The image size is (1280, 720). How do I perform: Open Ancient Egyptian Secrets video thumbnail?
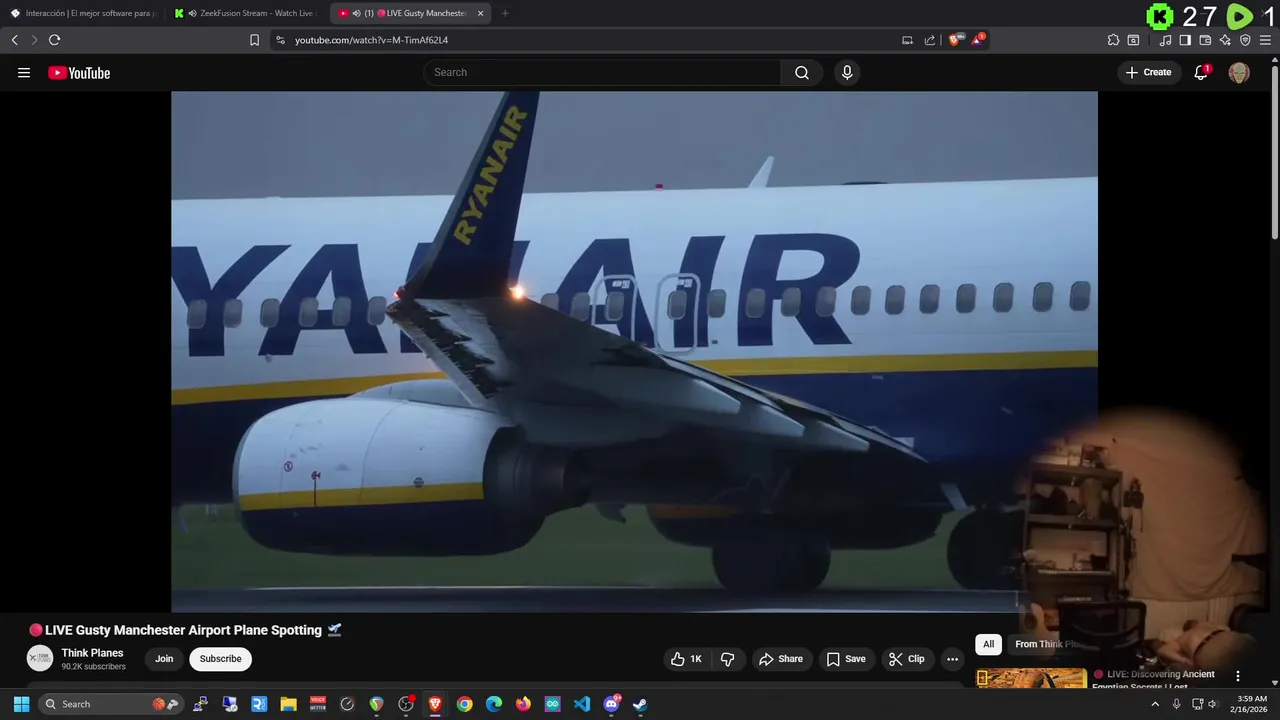coord(1031,678)
